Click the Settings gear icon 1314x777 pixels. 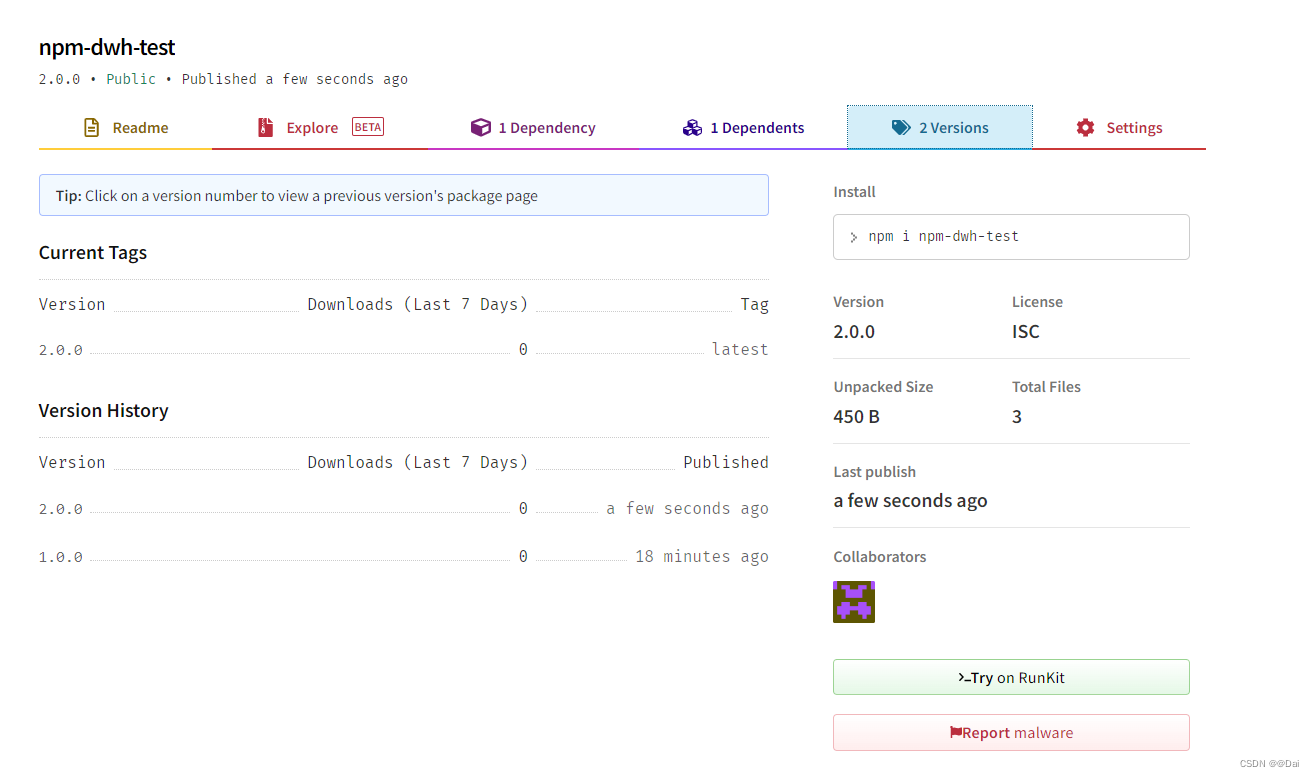1086,128
